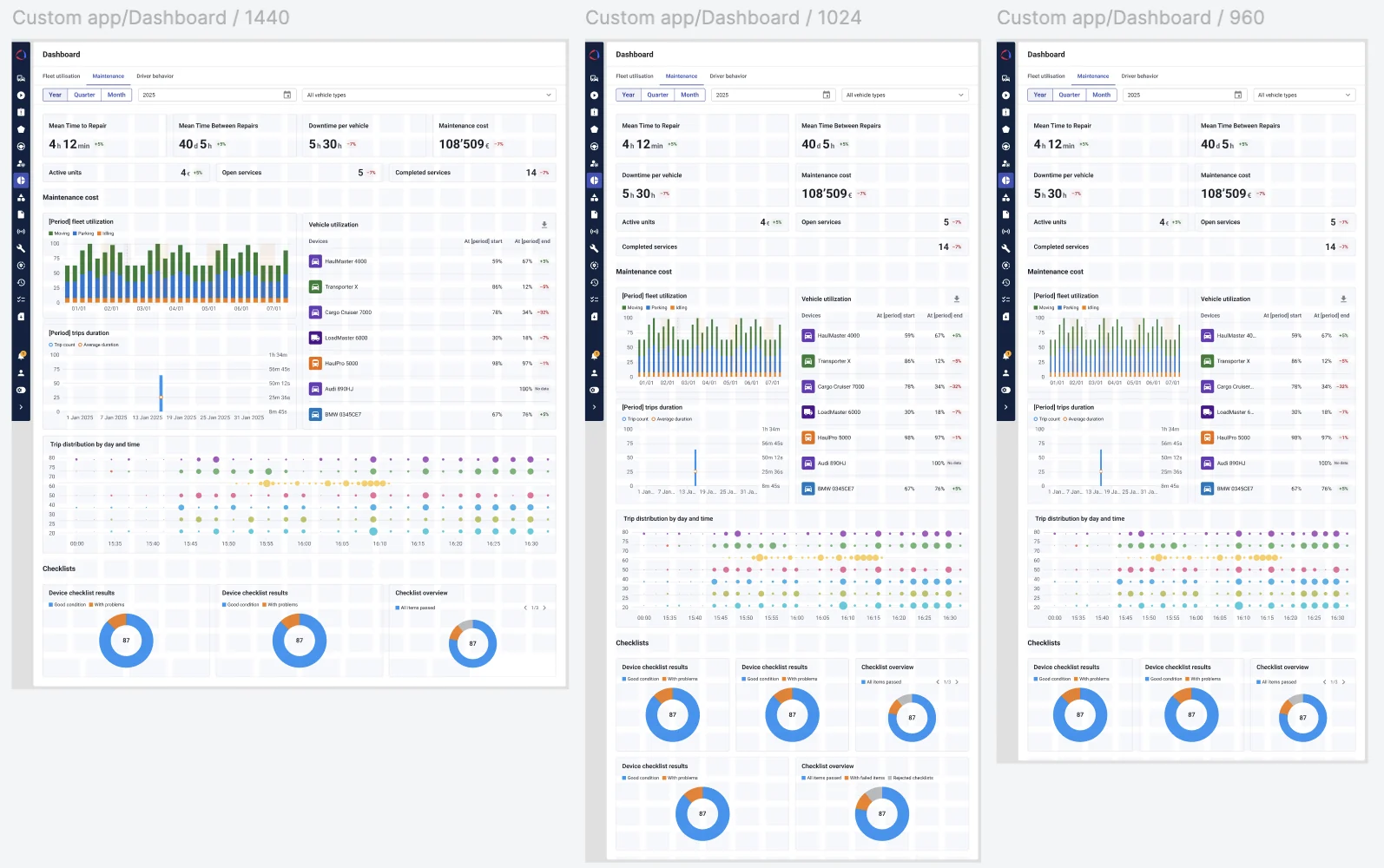This screenshot has width=1384, height=868.
Task: Click the 2025 date field in 960 frame
Action: [x=1184, y=95]
